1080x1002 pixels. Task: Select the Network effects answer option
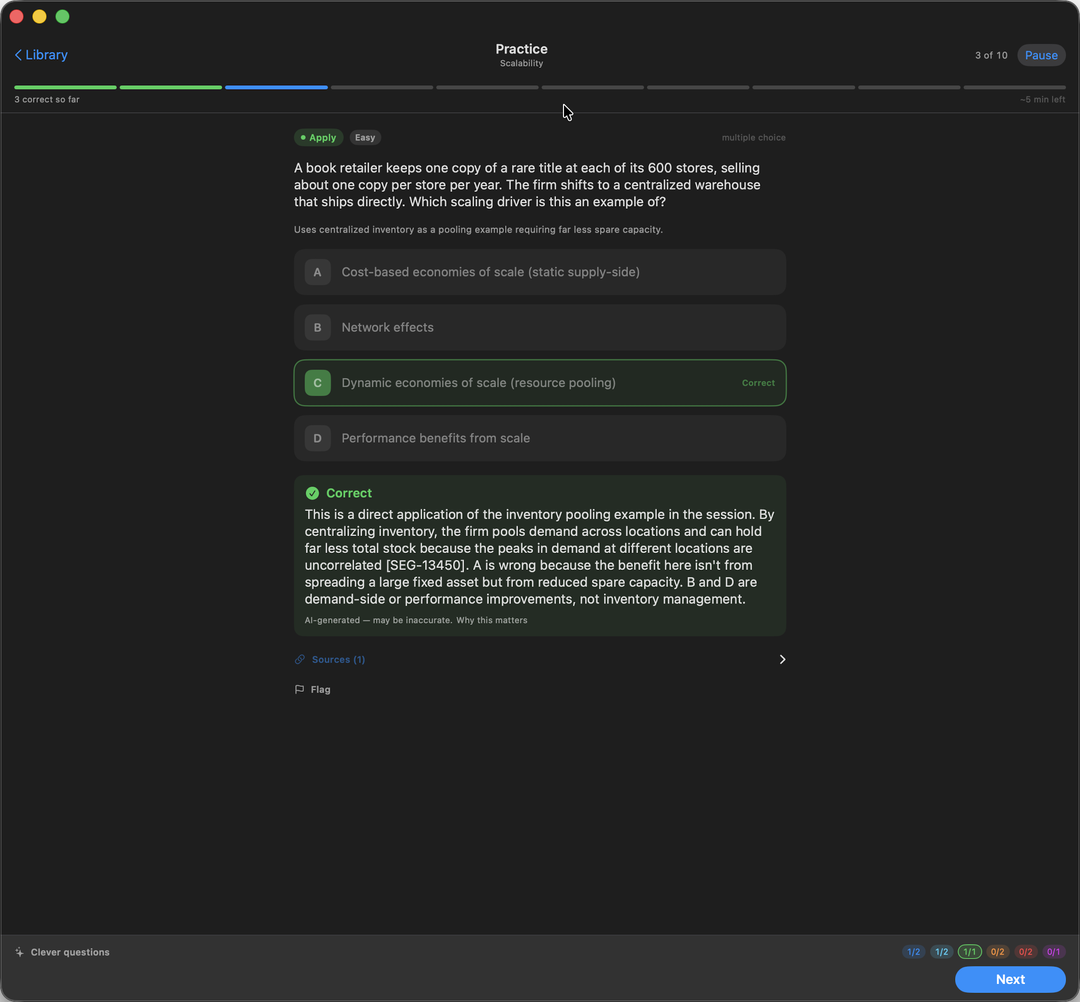coord(540,328)
